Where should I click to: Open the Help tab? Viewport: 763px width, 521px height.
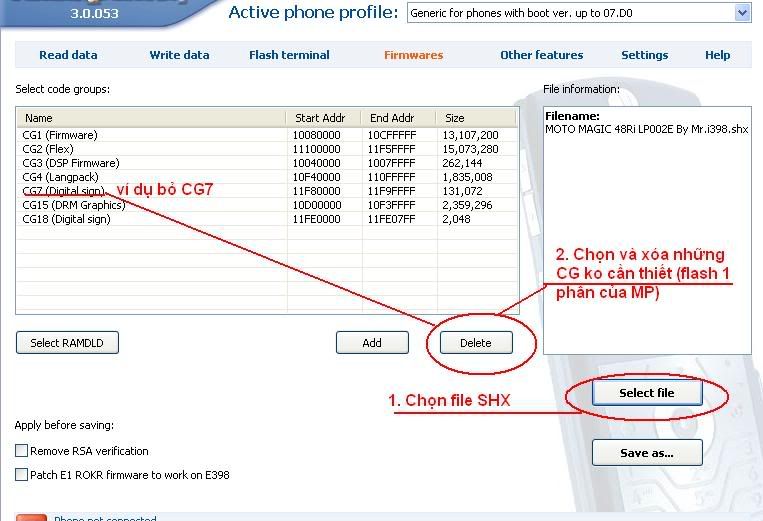click(x=717, y=55)
